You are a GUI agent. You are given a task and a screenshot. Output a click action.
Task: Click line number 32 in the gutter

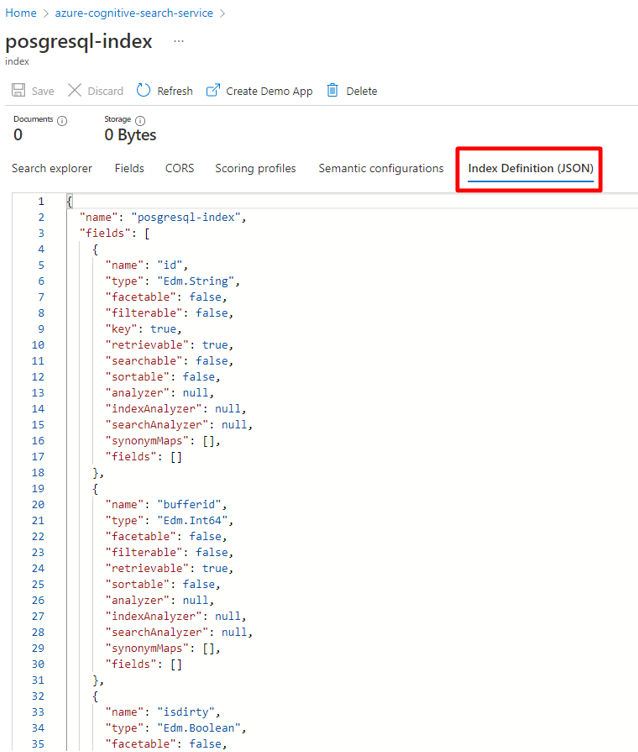[38, 696]
